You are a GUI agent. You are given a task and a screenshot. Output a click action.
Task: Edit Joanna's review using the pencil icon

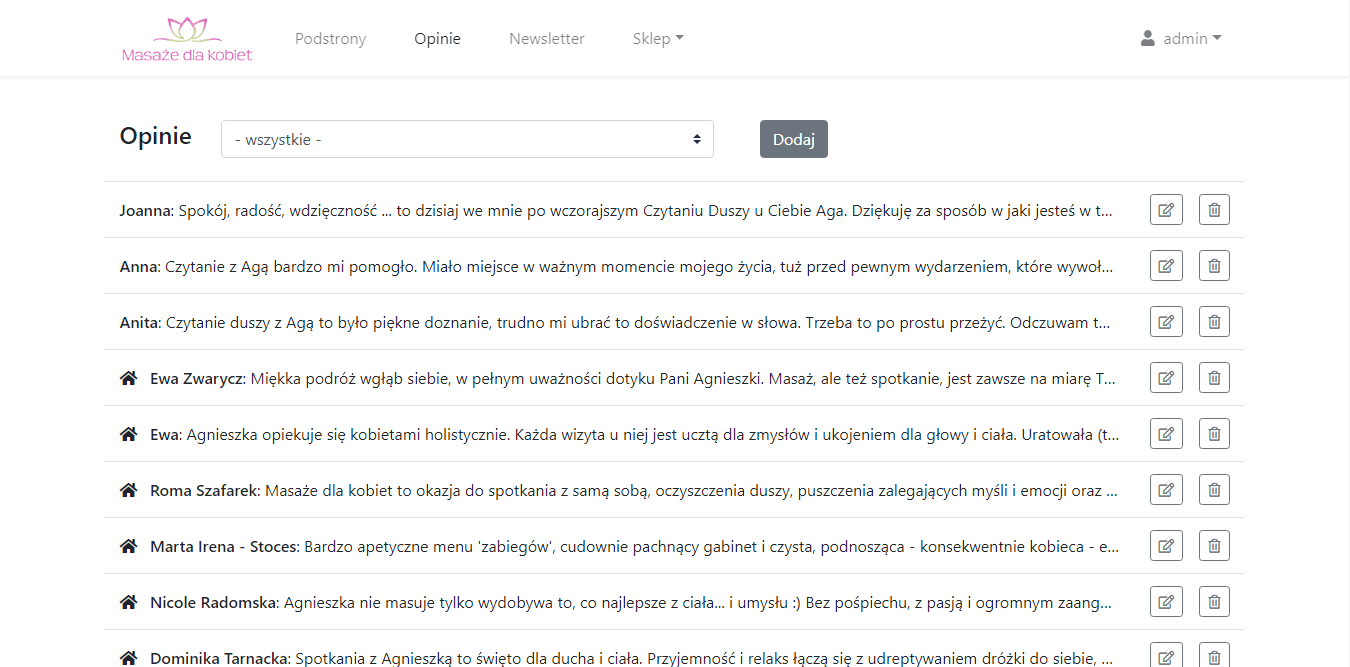pyautogui.click(x=1166, y=209)
